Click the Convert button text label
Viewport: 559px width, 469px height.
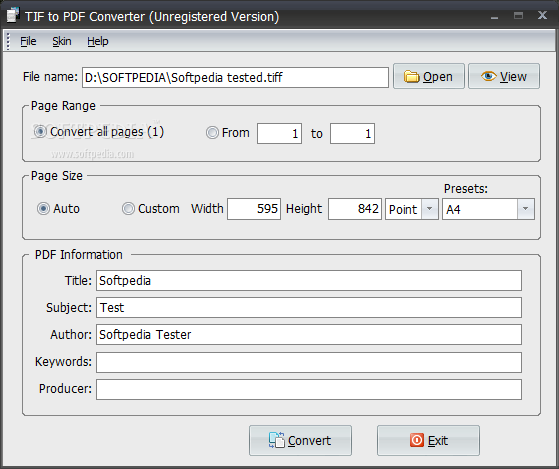coord(309,440)
